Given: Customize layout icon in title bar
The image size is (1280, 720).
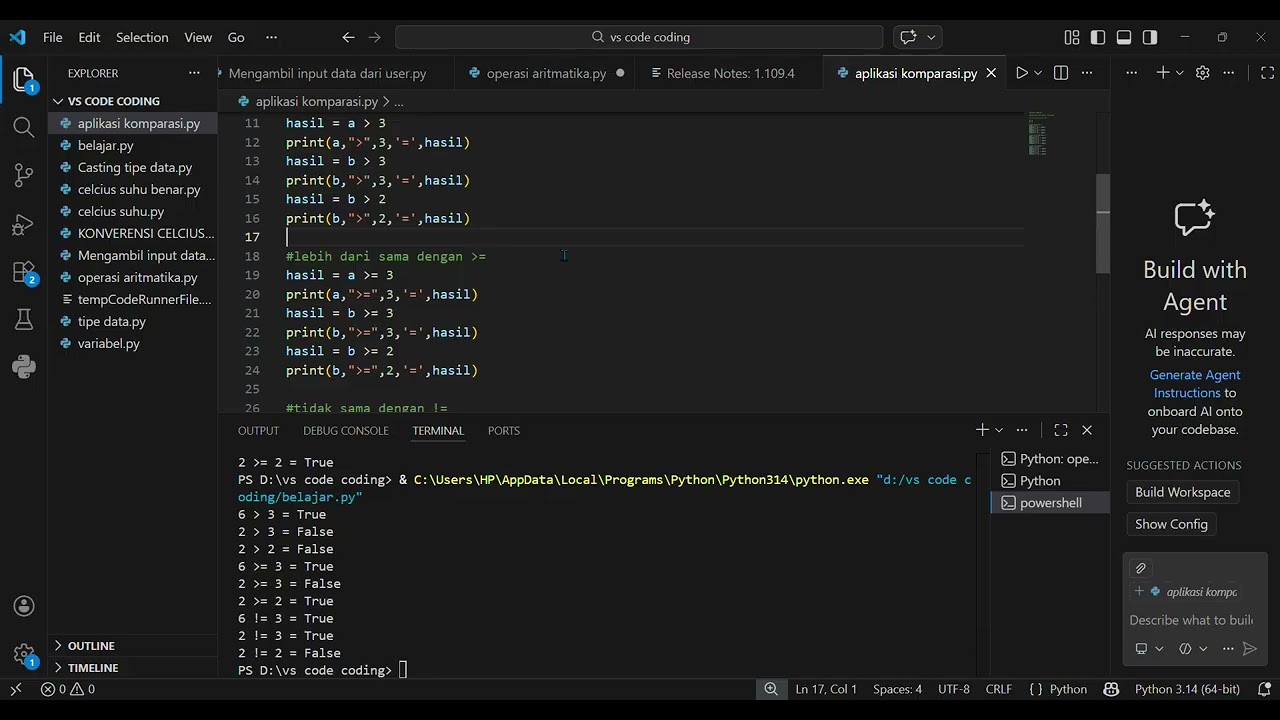Looking at the screenshot, I should click(x=1072, y=37).
